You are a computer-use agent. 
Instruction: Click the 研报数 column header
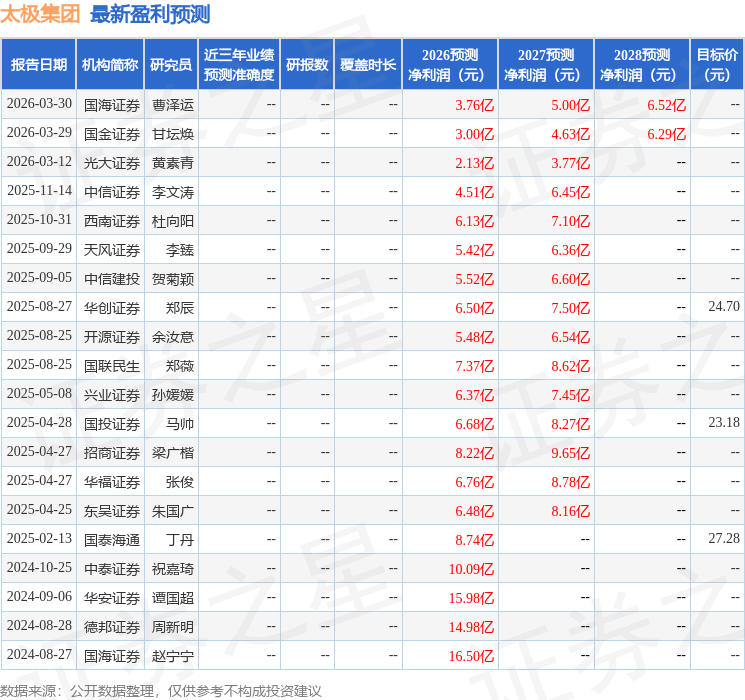(x=307, y=65)
